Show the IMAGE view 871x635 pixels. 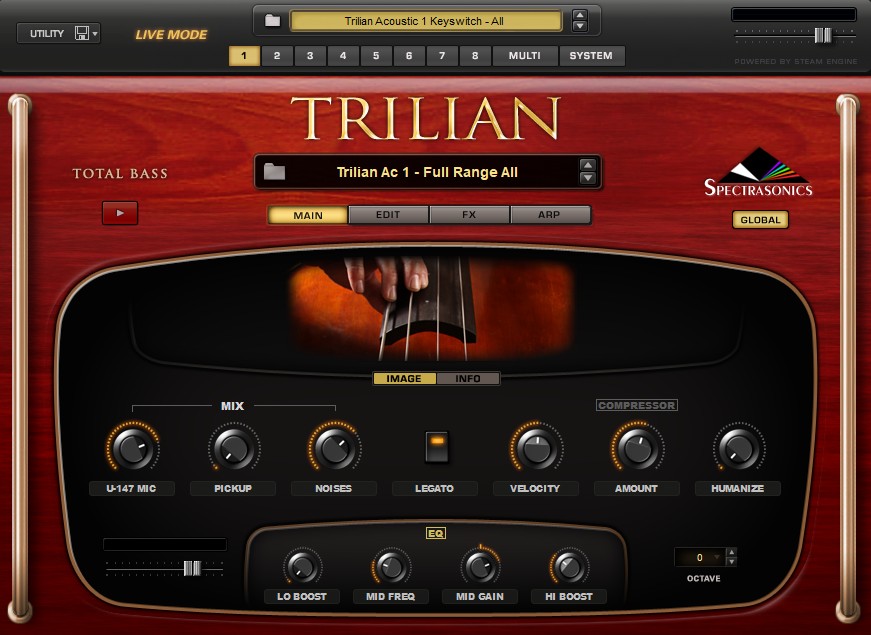pos(404,378)
